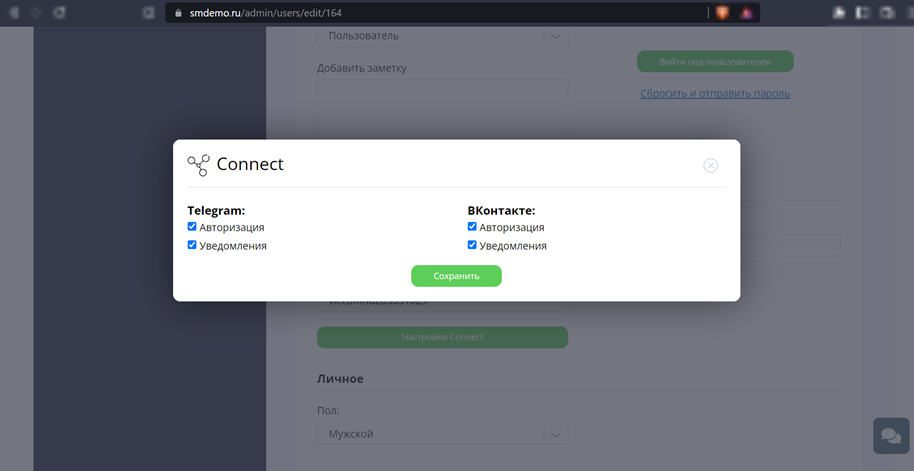
Task: Click the Добавить заметку text area
Action: [x=442, y=110]
